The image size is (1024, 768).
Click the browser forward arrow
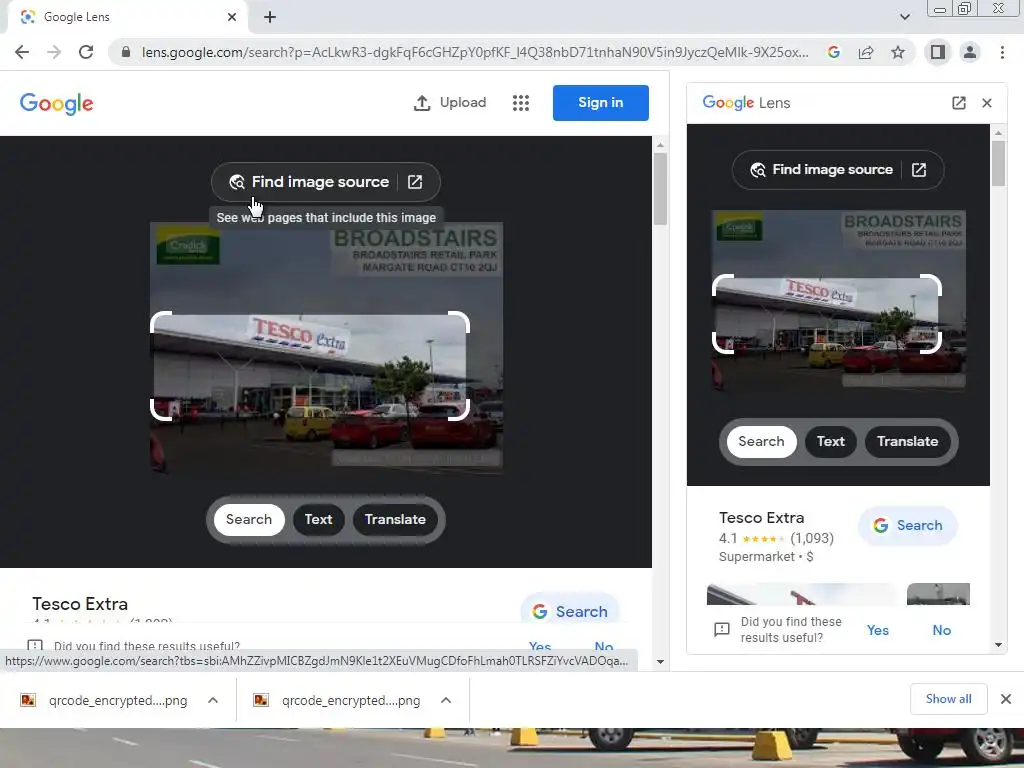coord(54,52)
